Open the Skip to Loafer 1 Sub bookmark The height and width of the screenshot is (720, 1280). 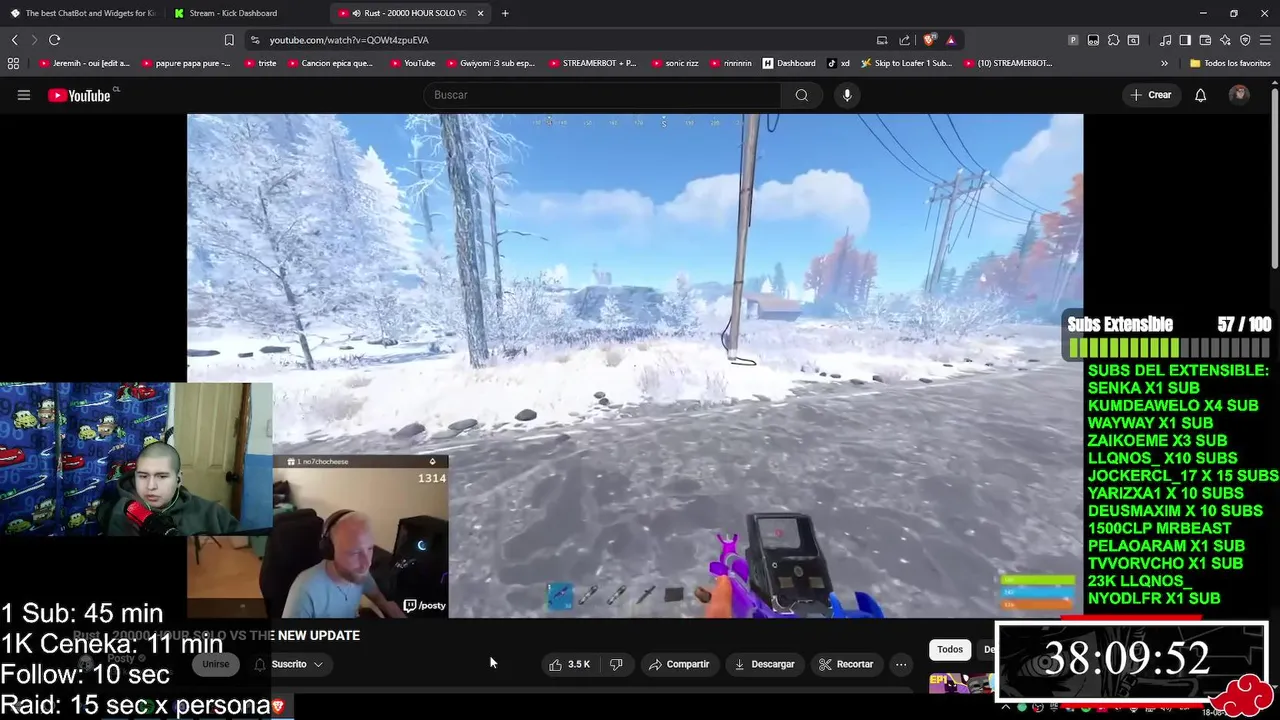pyautogui.click(x=906, y=63)
